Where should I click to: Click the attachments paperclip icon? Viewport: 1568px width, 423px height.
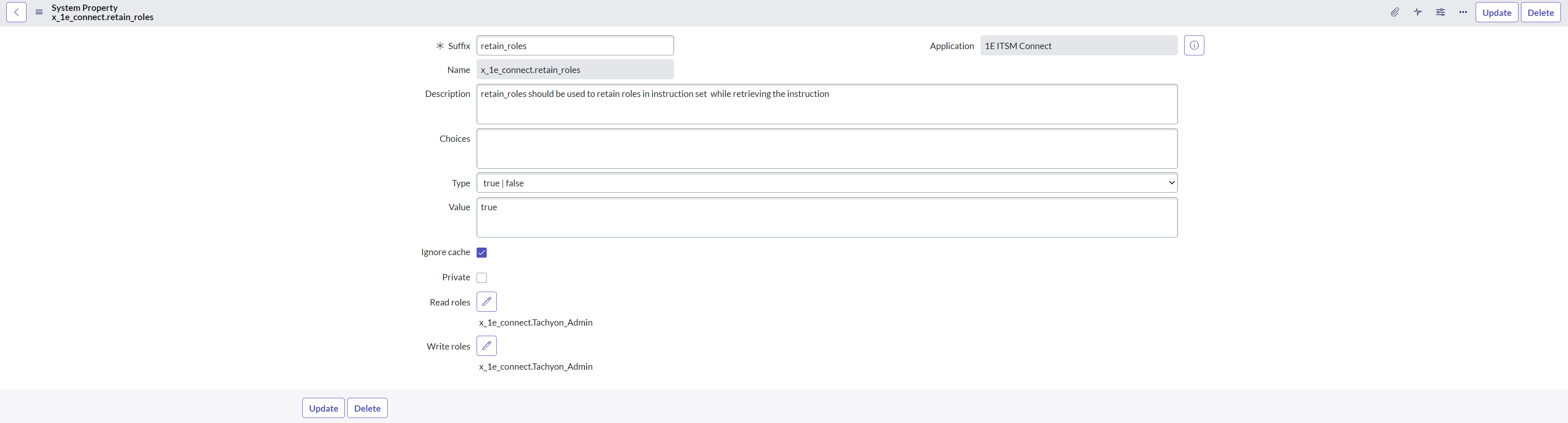point(1395,12)
